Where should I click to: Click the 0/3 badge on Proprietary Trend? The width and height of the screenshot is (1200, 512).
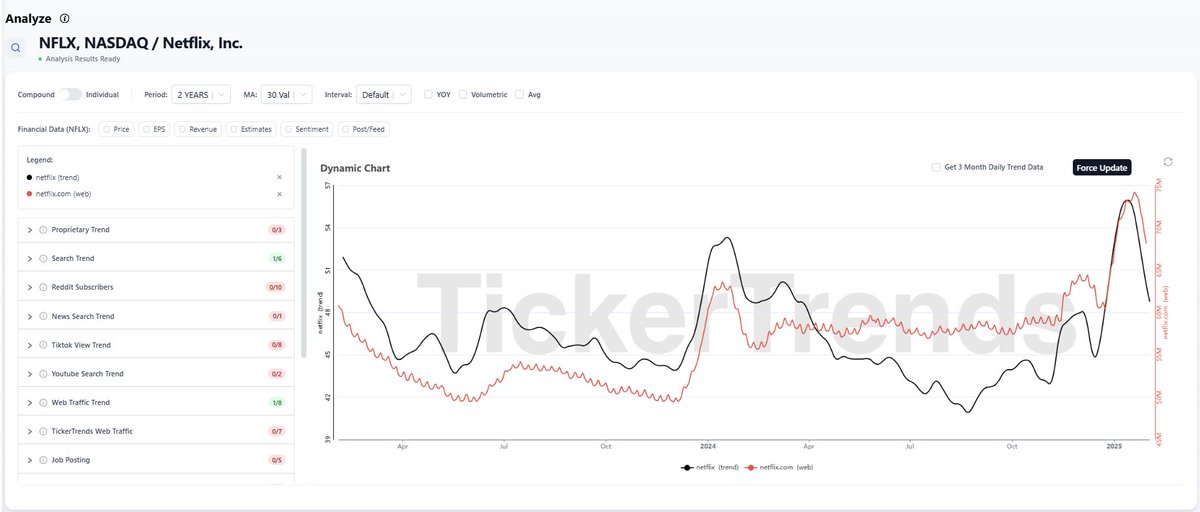click(x=277, y=230)
